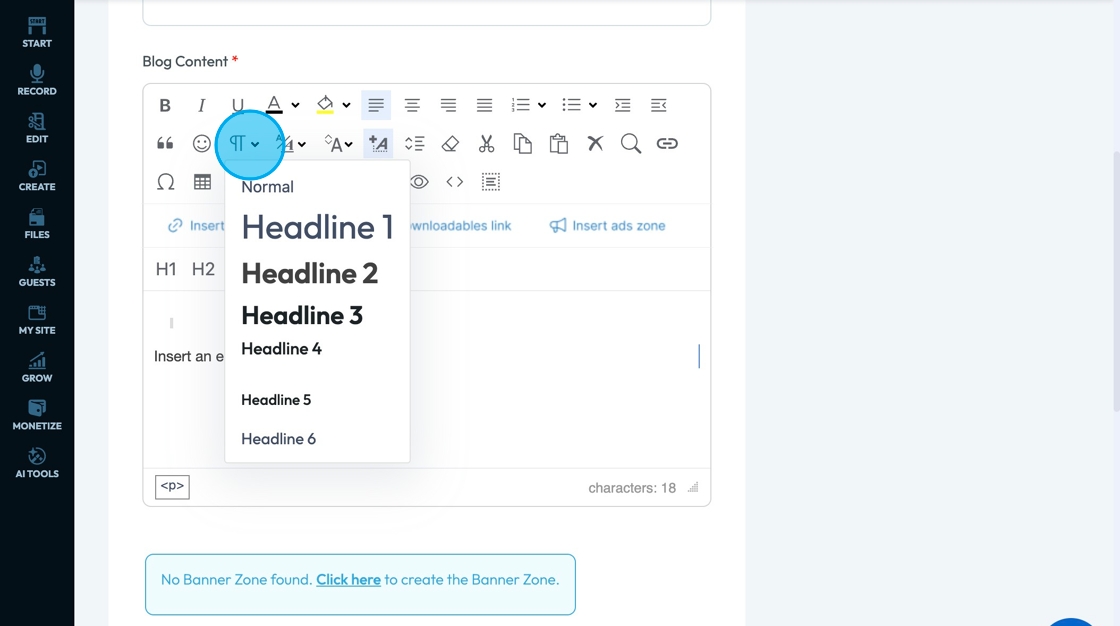Viewport: 1120px width, 626px height.
Task: Paste from clipboard
Action: pyautogui.click(x=559, y=144)
